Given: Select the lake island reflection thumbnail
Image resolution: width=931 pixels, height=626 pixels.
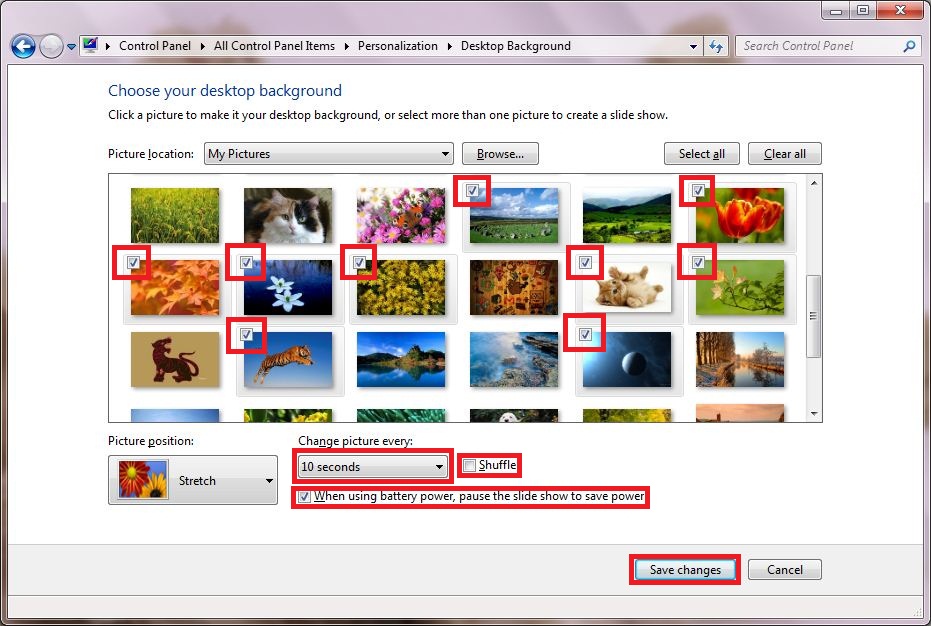Looking at the screenshot, I should tap(401, 359).
